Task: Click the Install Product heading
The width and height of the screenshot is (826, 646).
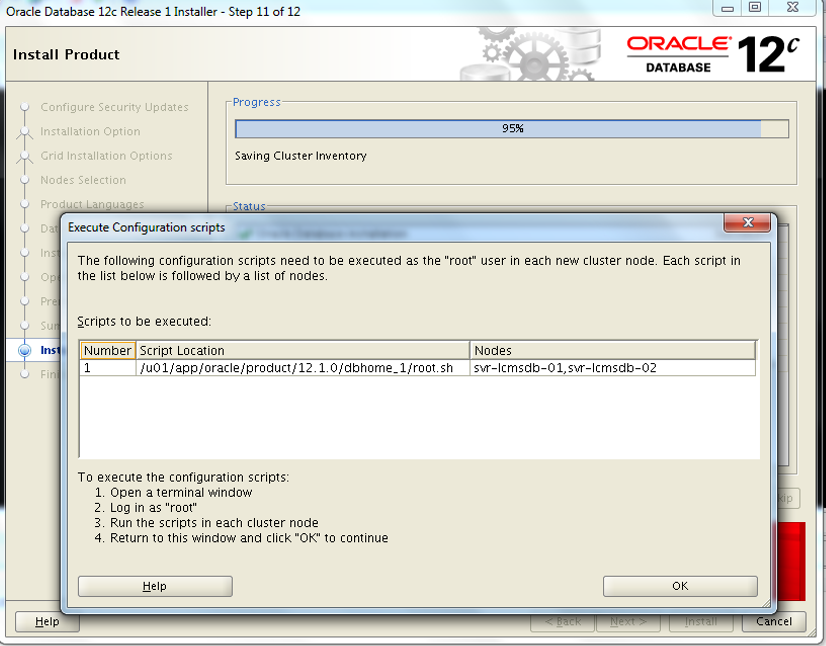Action: click(x=66, y=54)
